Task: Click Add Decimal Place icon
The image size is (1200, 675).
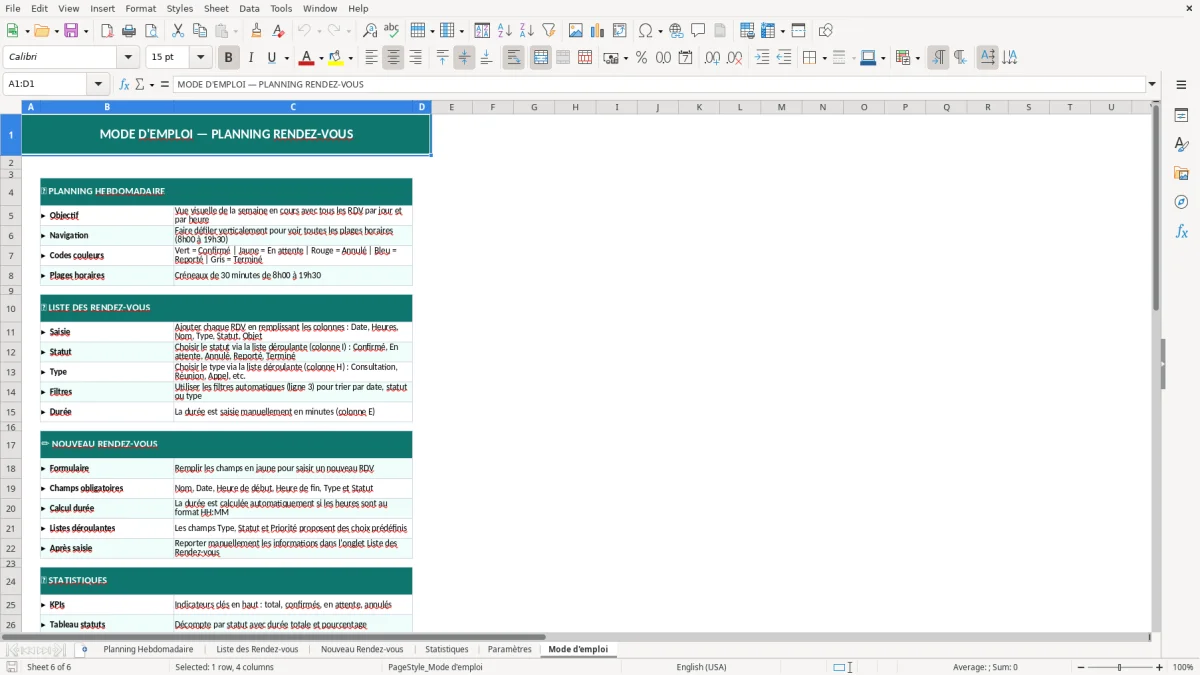Action: 712,58
